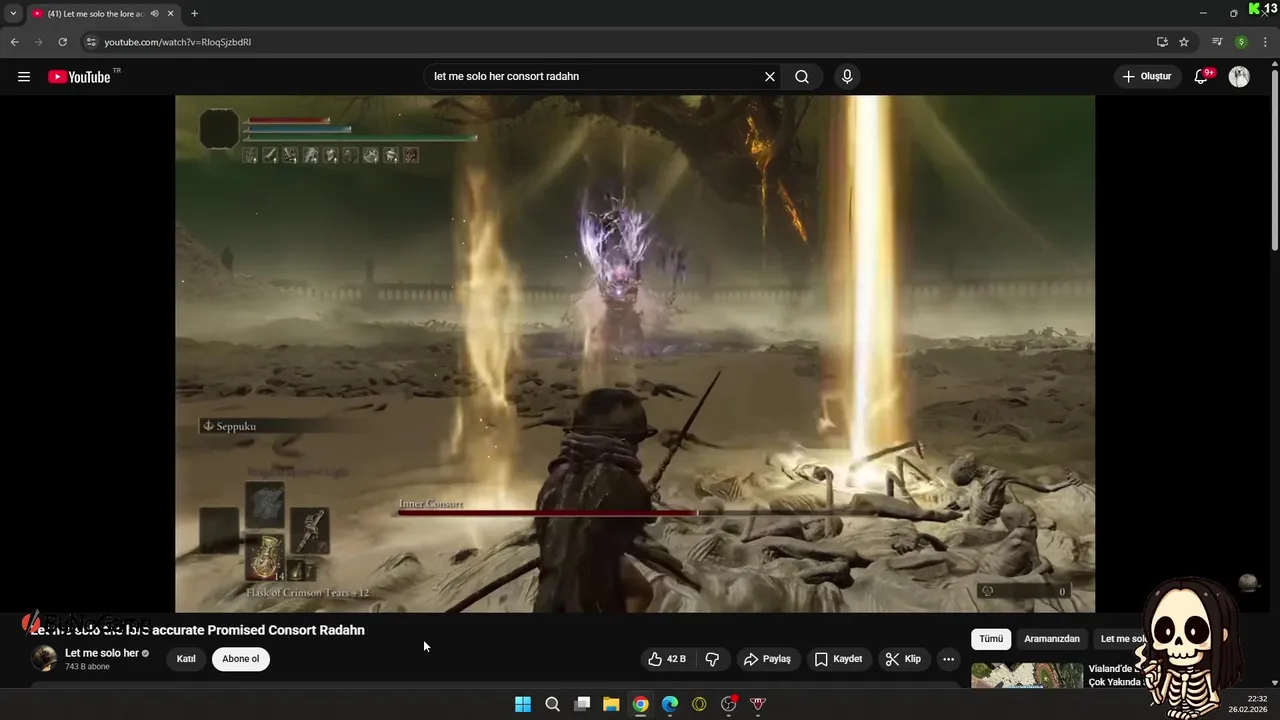
Task: Select the Tümü filter chip
Action: 991,639
